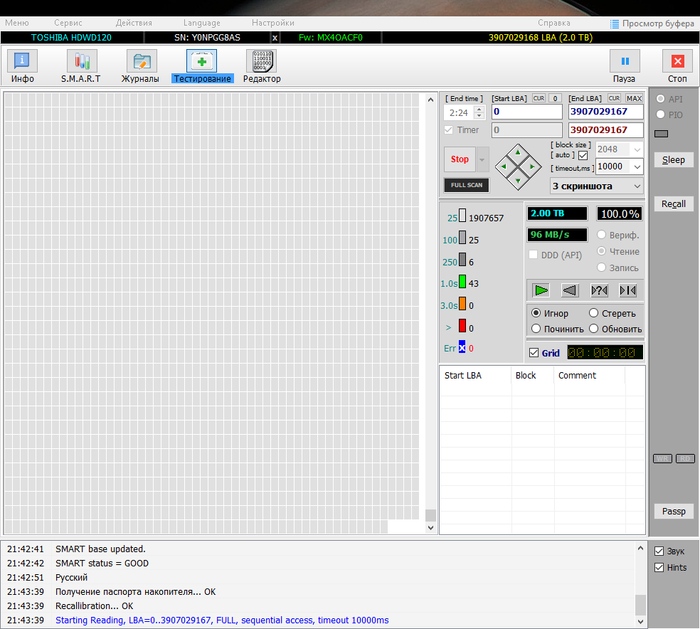
Task: Open the S.M.A.R.T. attributes view
Action: click(83, 62)
